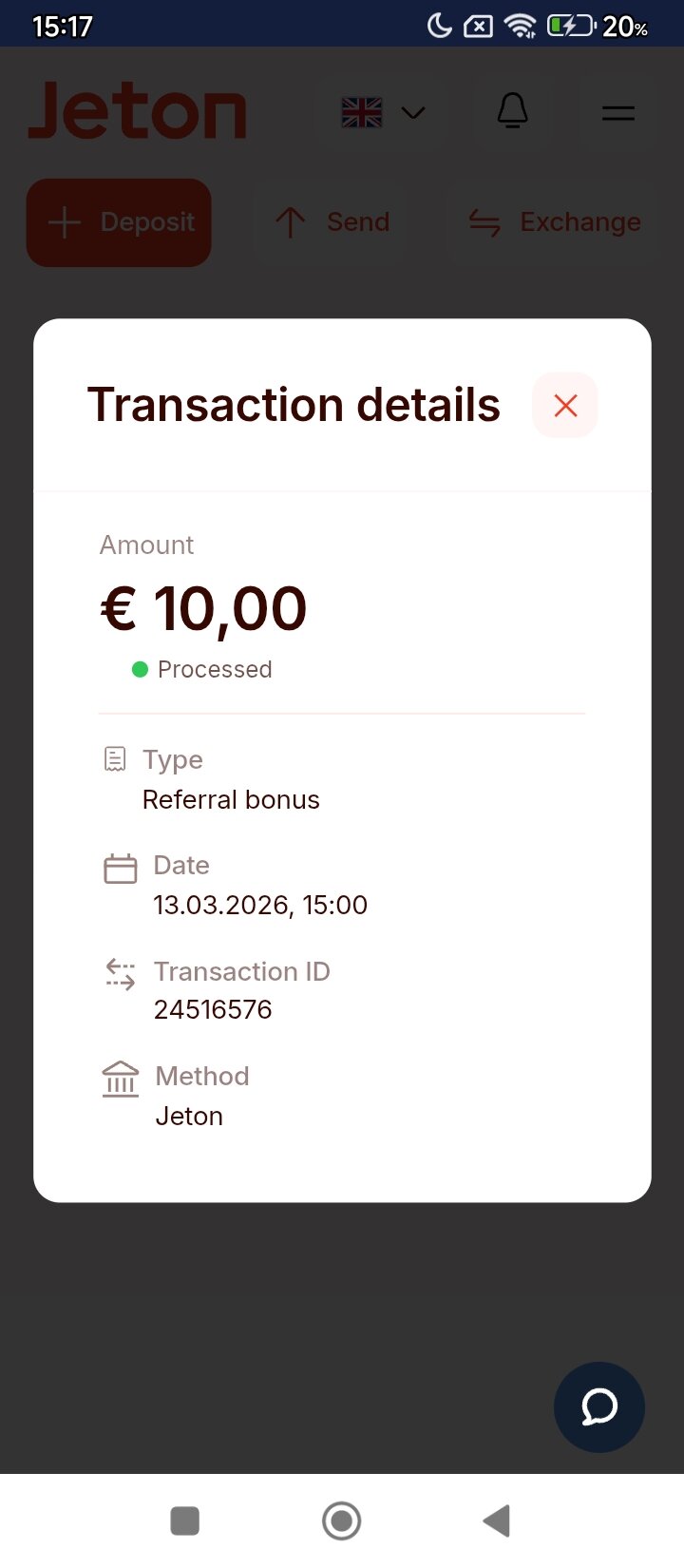684x1568 pixels.
Task: Click the UK flag language icon
Action: pos(362,113)
